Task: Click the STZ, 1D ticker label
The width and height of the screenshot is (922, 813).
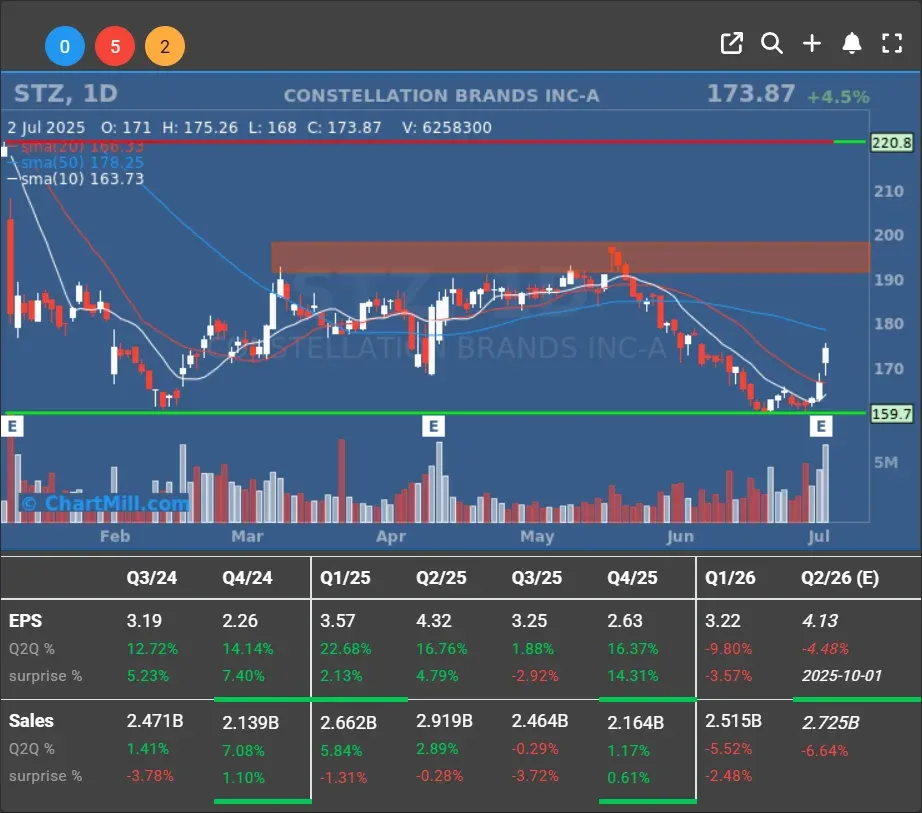Action: (x=66, y=93)
